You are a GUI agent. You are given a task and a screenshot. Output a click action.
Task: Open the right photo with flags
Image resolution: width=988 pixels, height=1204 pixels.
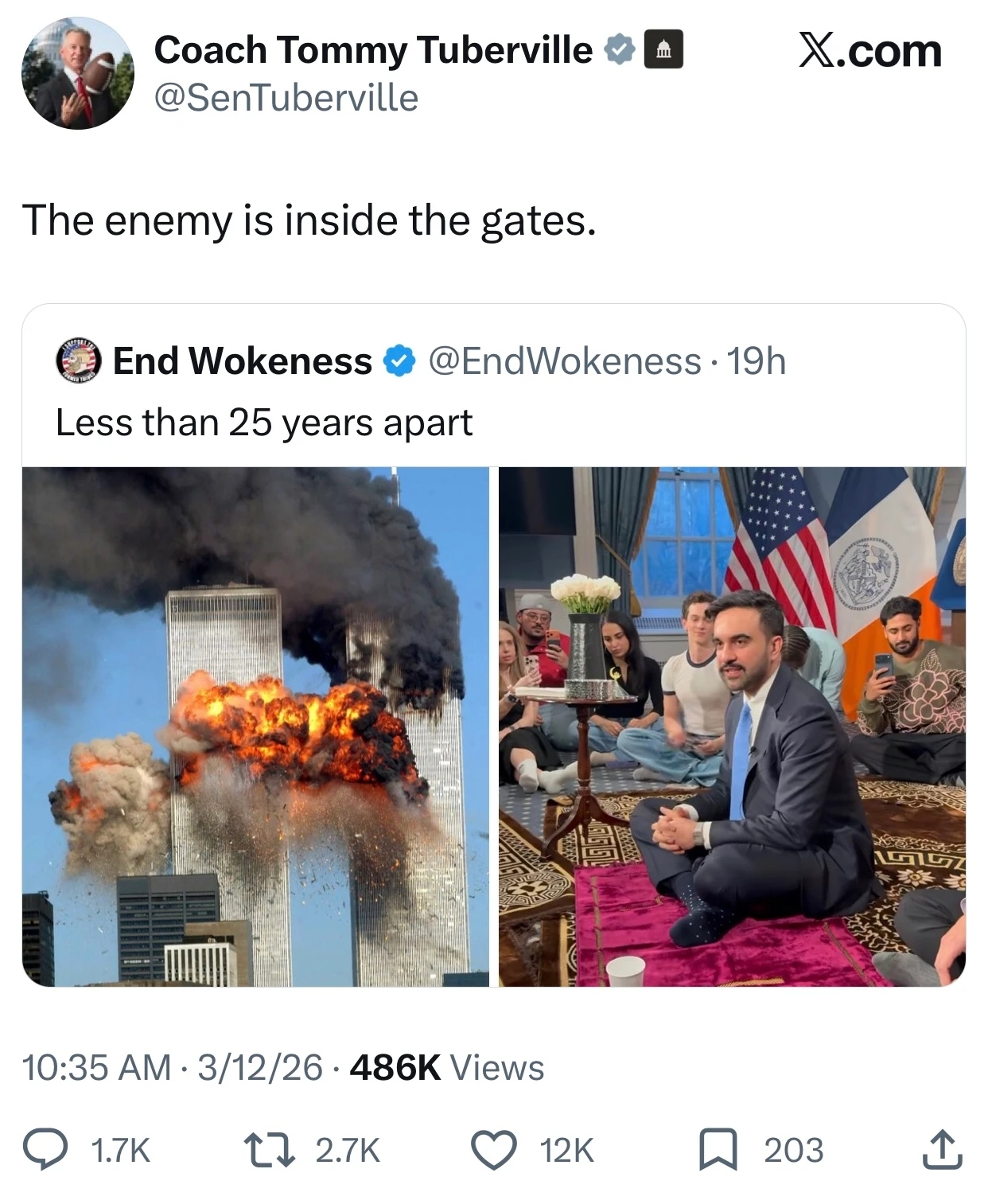click(732, 727)
